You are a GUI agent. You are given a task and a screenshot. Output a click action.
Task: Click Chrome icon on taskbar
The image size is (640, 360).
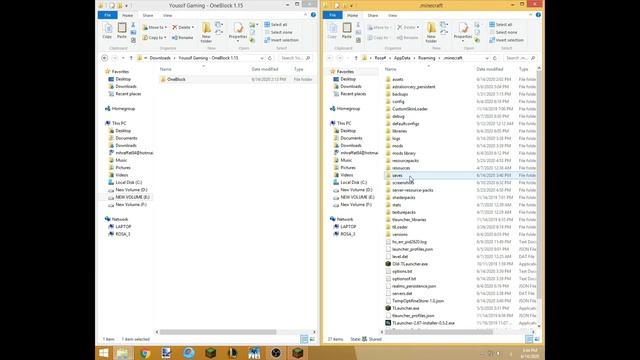pyautogui.click(x=144, y=353)
